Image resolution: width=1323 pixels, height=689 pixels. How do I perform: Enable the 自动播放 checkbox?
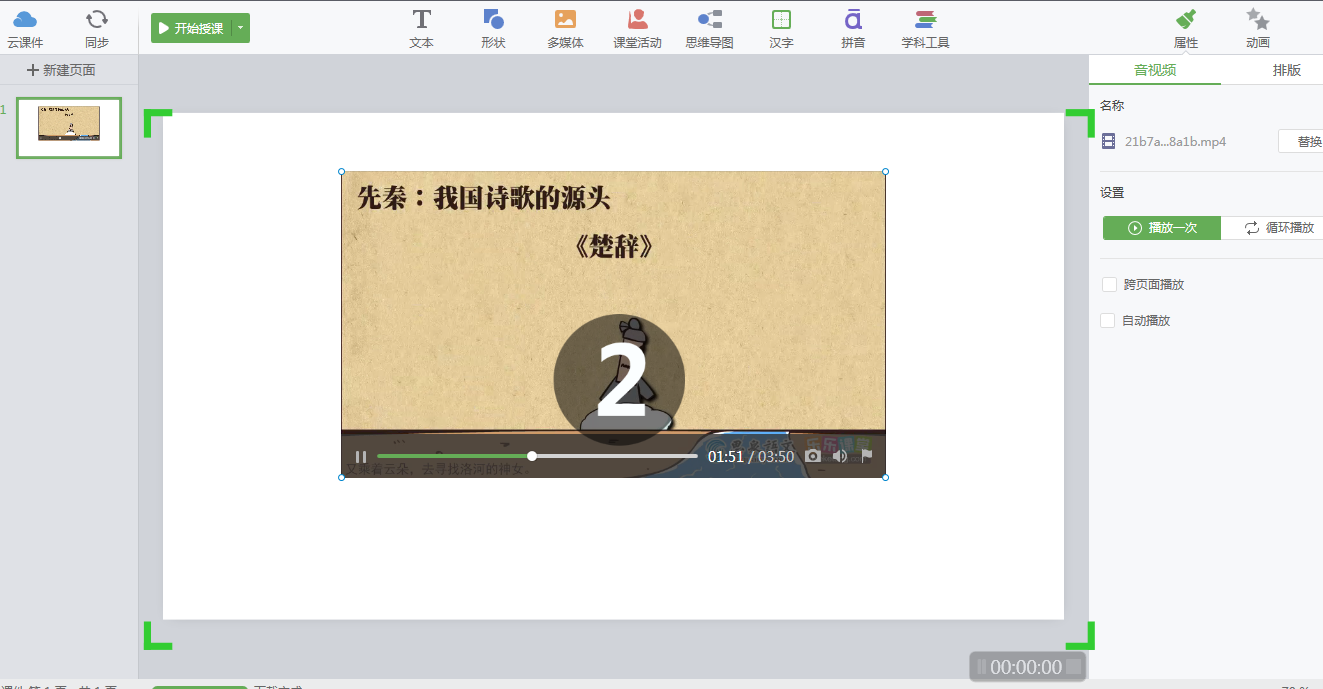[1108, 321]
